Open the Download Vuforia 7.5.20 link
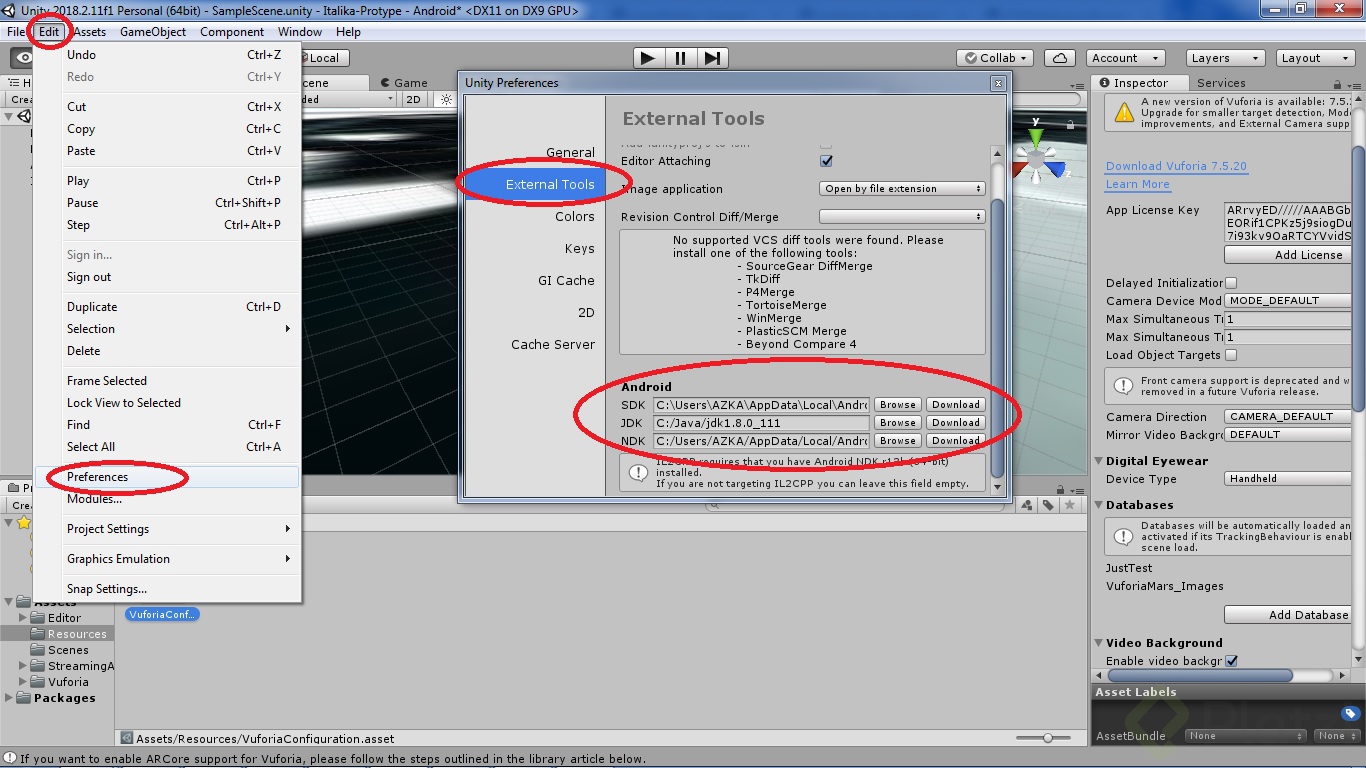Screen dimensions: 1366x768 [x=1176, y=166]
